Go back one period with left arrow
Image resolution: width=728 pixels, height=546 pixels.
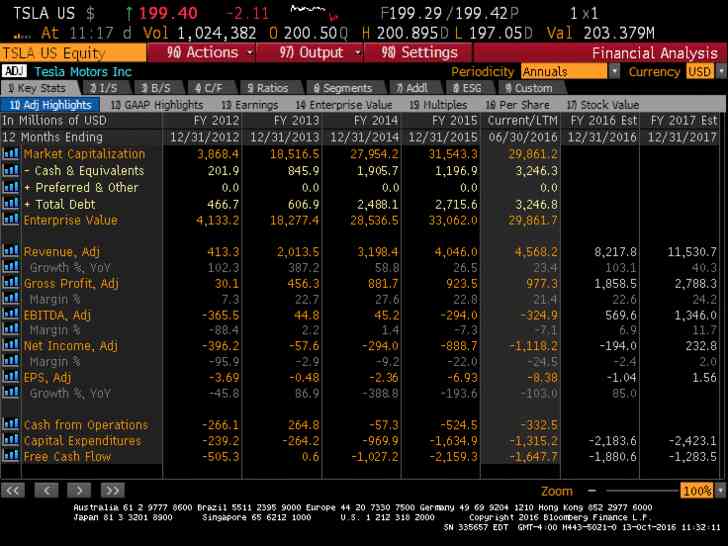tap(46, 490)
